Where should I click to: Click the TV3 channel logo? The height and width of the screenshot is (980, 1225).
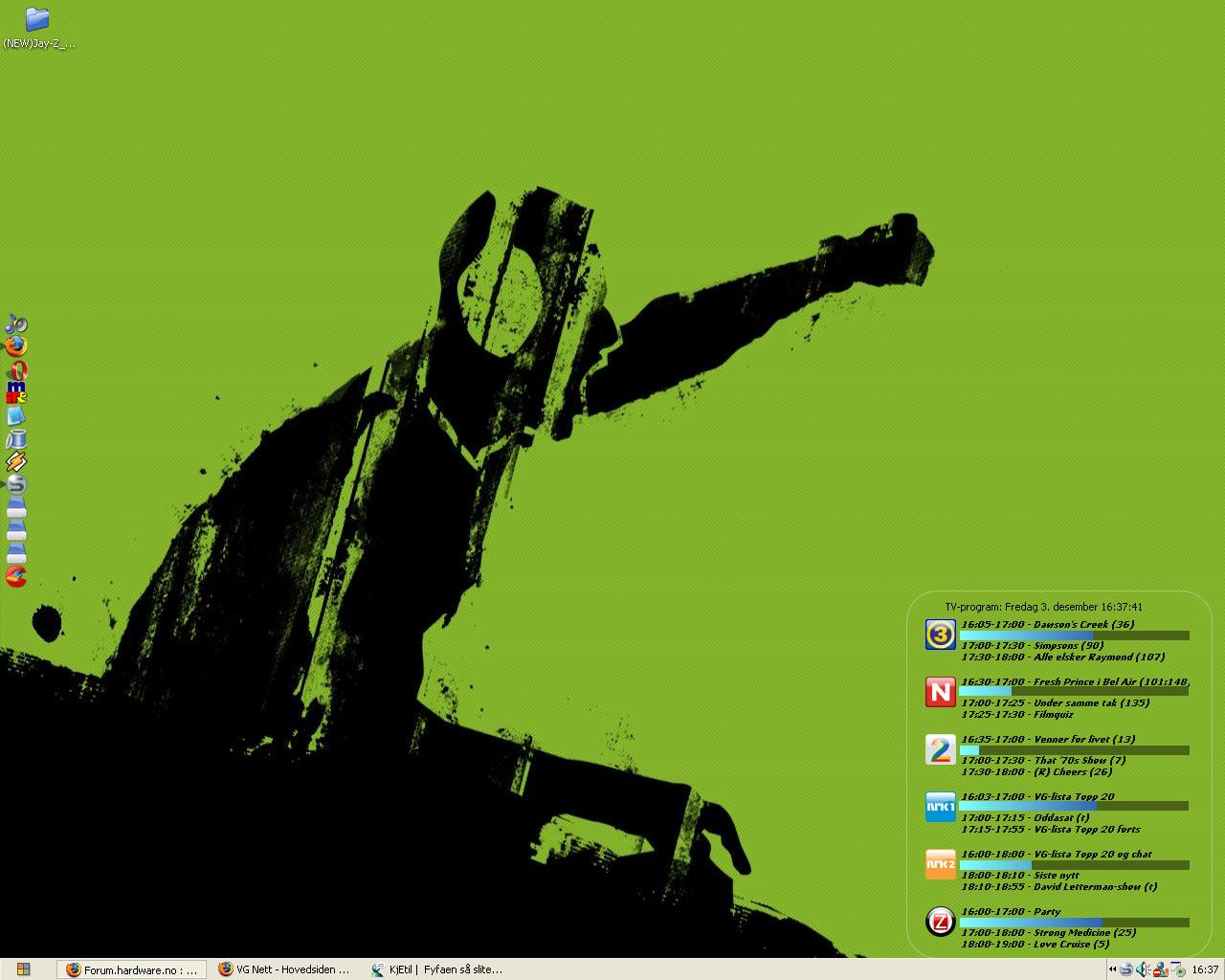pyautogui.click(x=941, y=635)
